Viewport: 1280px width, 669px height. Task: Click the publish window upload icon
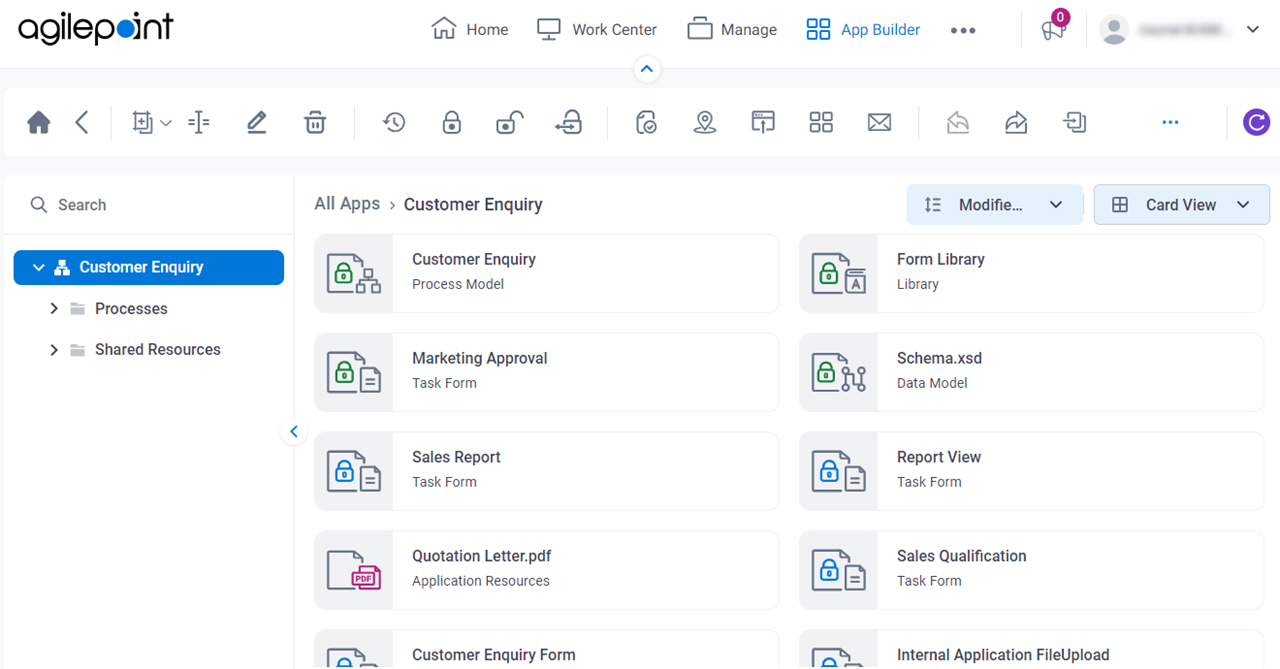click(763, 123)
